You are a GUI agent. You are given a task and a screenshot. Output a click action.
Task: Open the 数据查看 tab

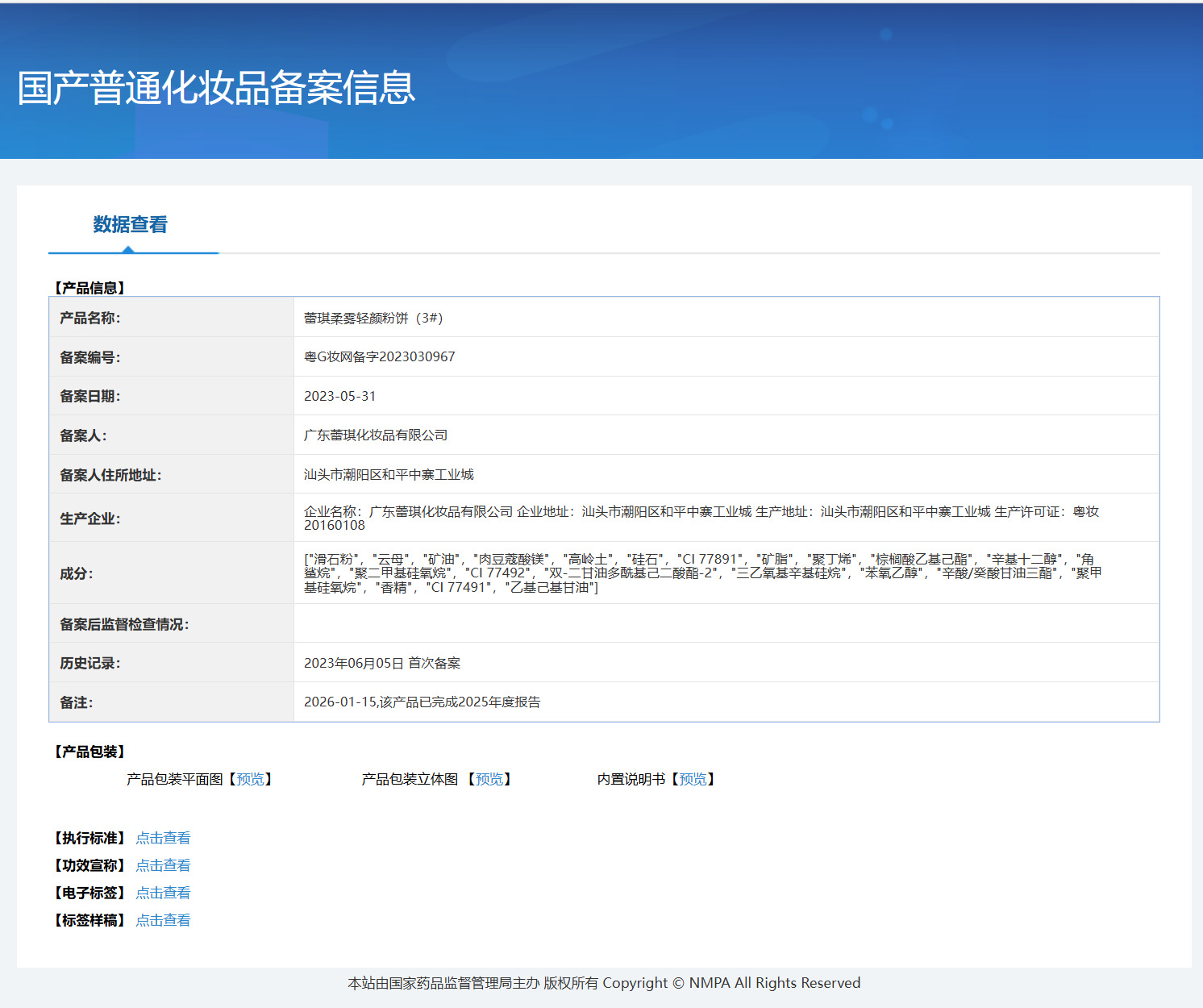click(x=130, y=225)
